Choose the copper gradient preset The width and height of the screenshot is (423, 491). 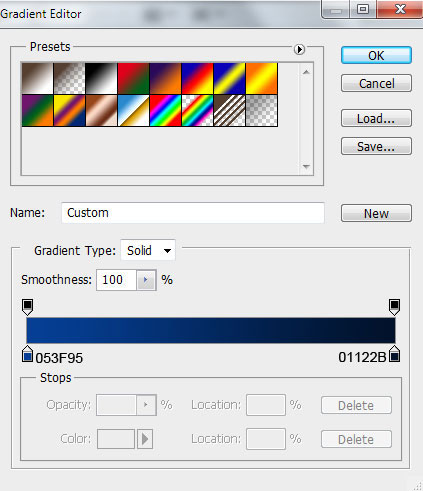(x=101, y=110)
